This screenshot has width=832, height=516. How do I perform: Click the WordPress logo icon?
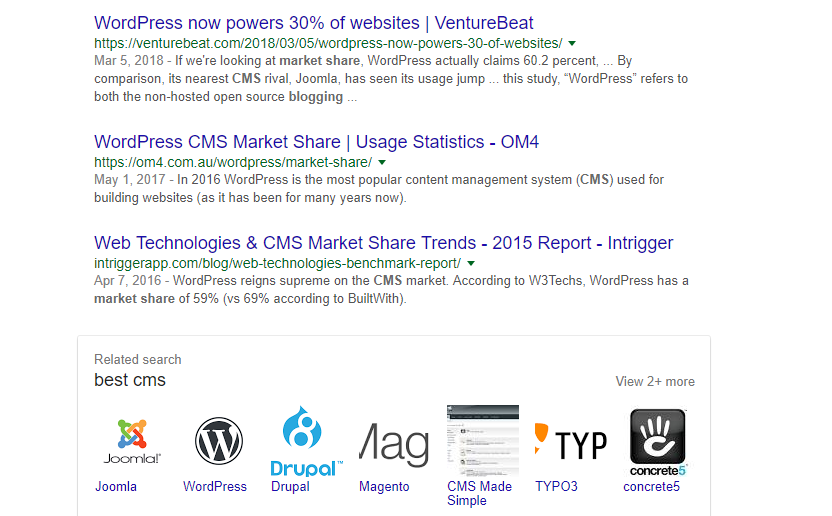(x=219, y=441)
